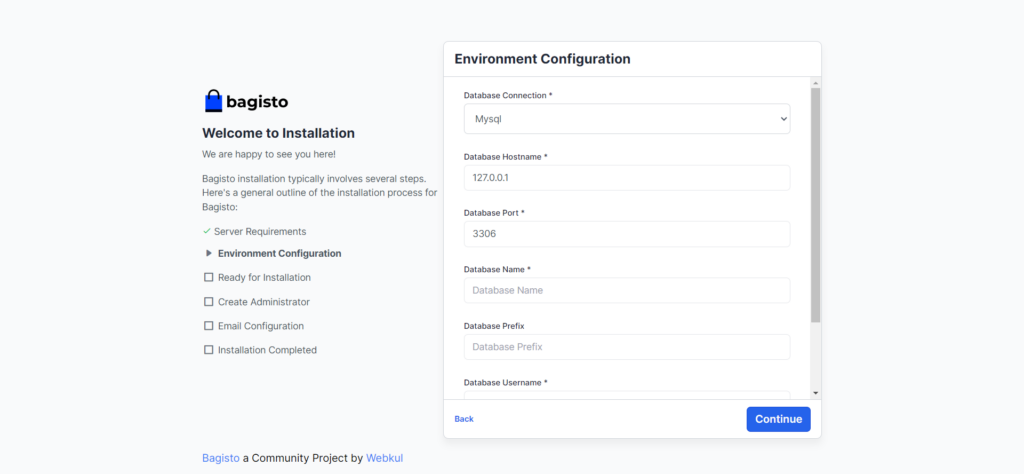This screenshot has height=474, width=1024.
Task: Click the scroll-down arrow of the form
Action: pyautogui.click(x=815, y=393)
